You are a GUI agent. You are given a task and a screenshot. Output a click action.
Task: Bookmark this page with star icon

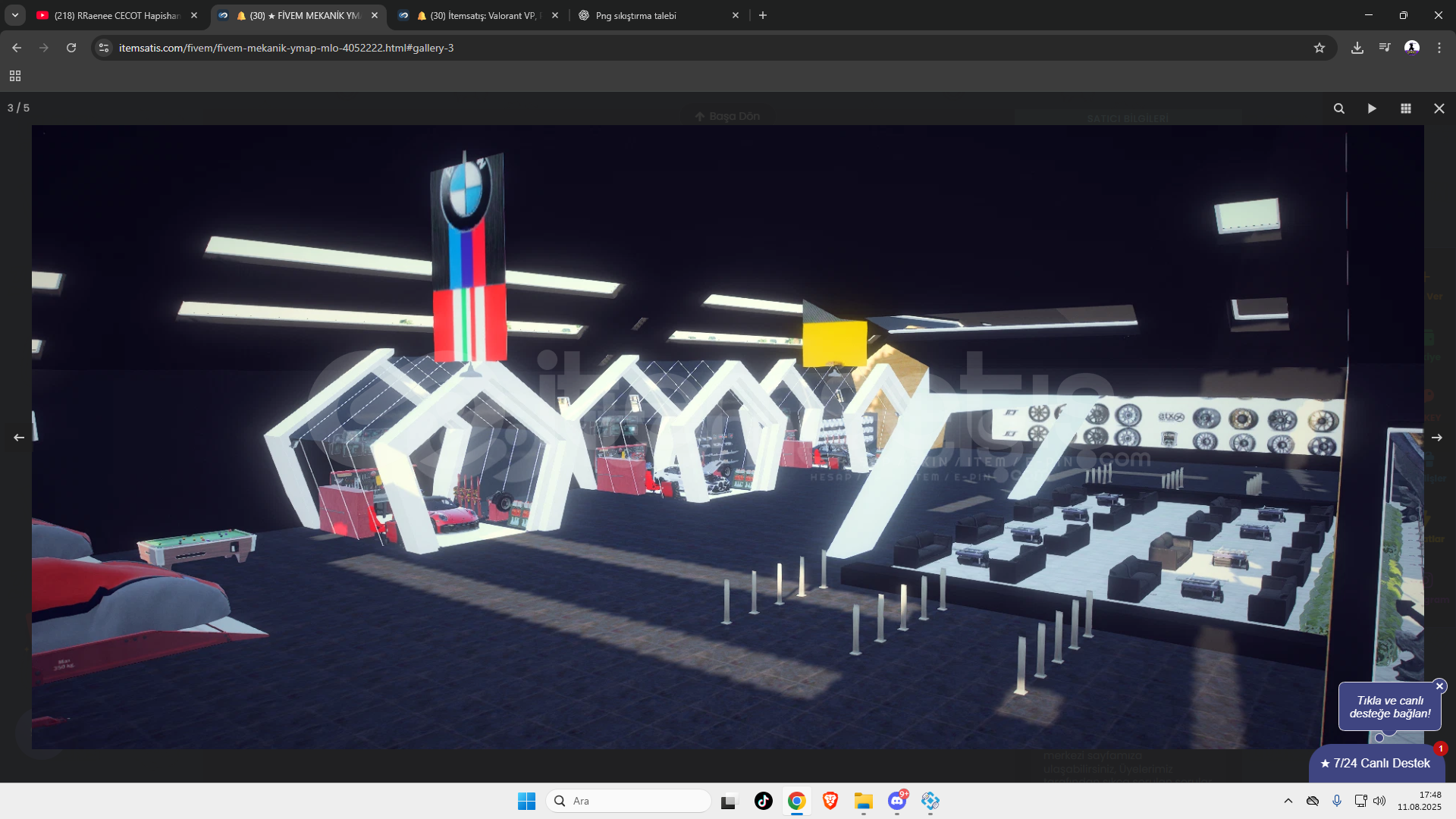[1319, 48]
